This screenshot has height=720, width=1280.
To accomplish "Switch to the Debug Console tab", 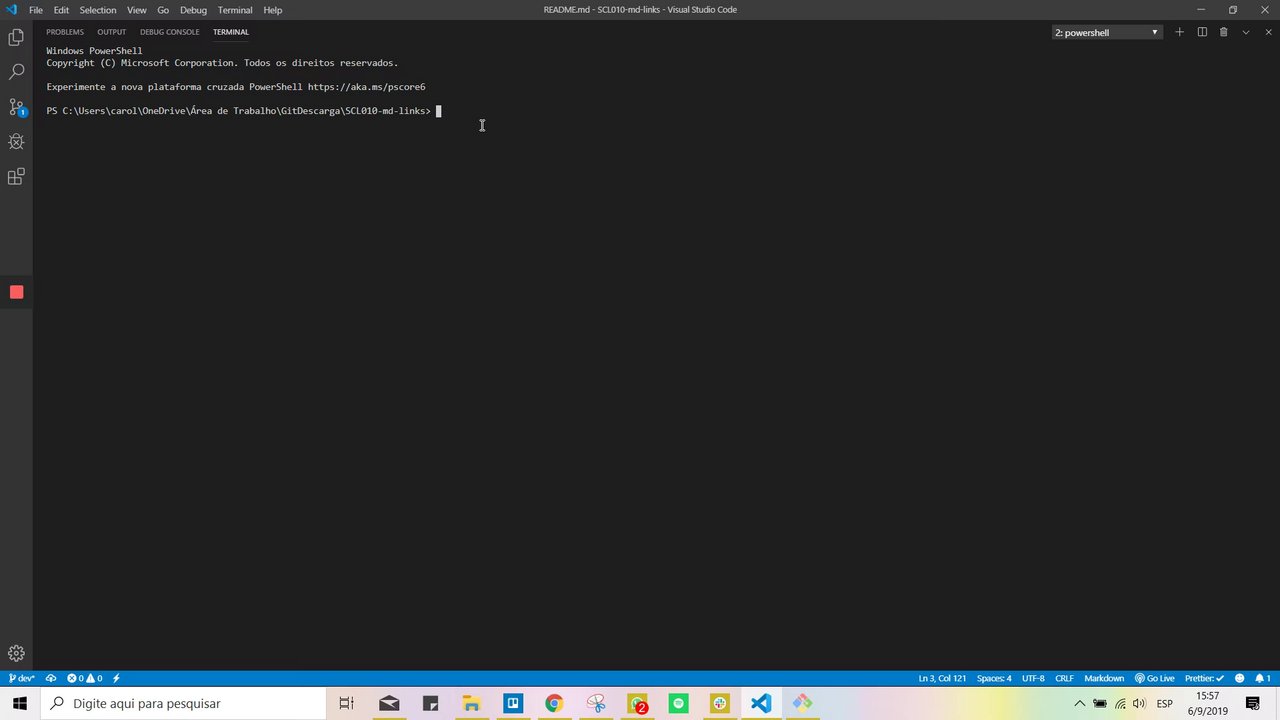I will [x=170, y=32].
